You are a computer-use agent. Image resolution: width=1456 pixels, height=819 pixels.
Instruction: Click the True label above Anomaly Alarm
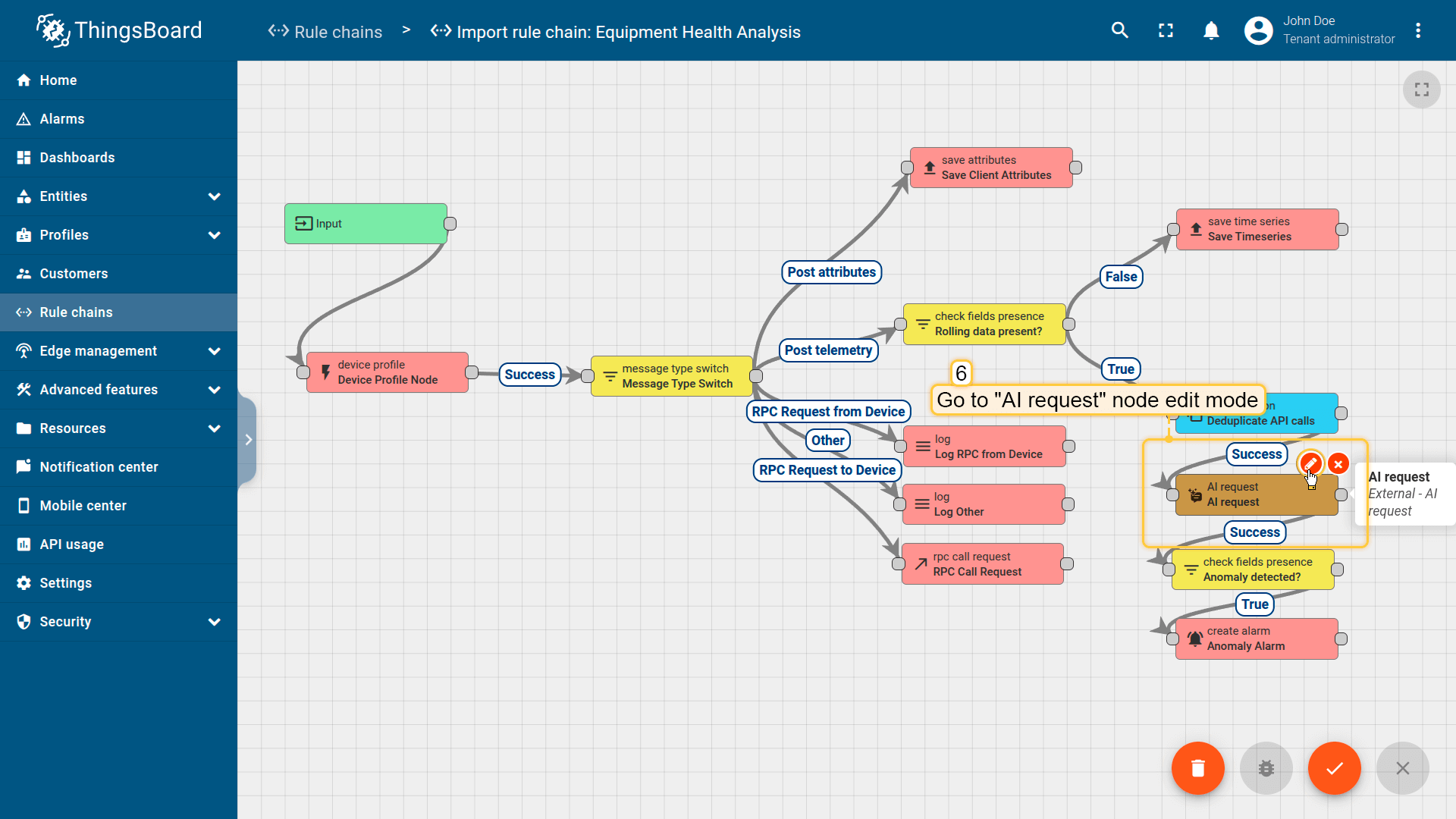tap(1255, 604)
